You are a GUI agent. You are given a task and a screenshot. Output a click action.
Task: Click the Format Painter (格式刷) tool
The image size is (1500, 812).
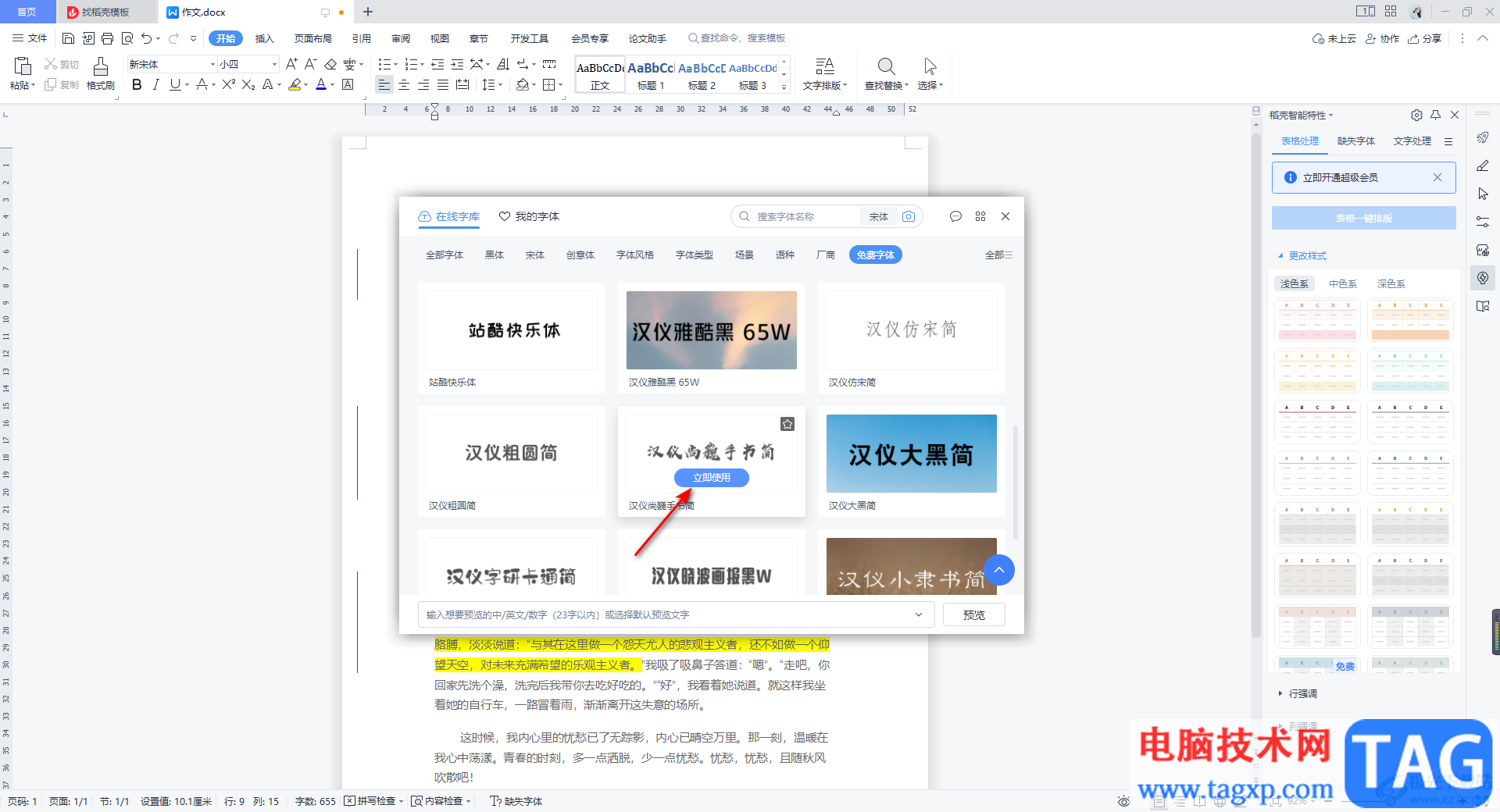(x=100, y=73)
